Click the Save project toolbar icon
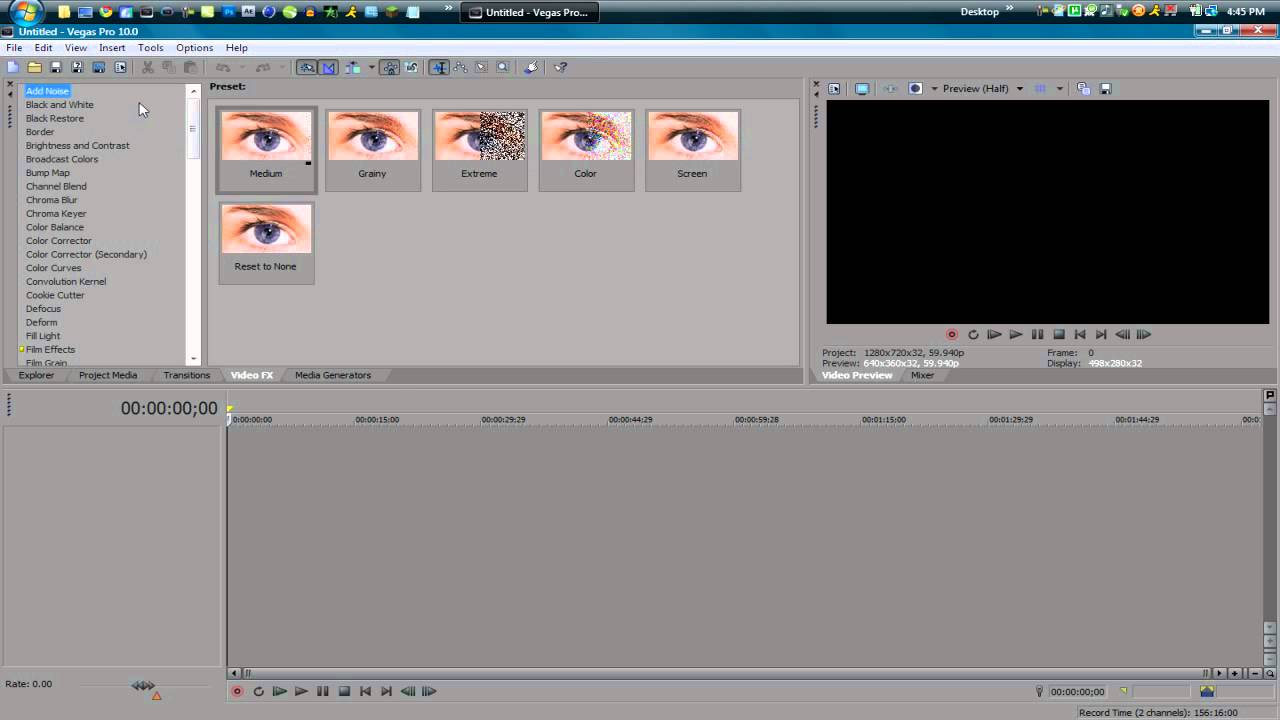 pos(56,67)
